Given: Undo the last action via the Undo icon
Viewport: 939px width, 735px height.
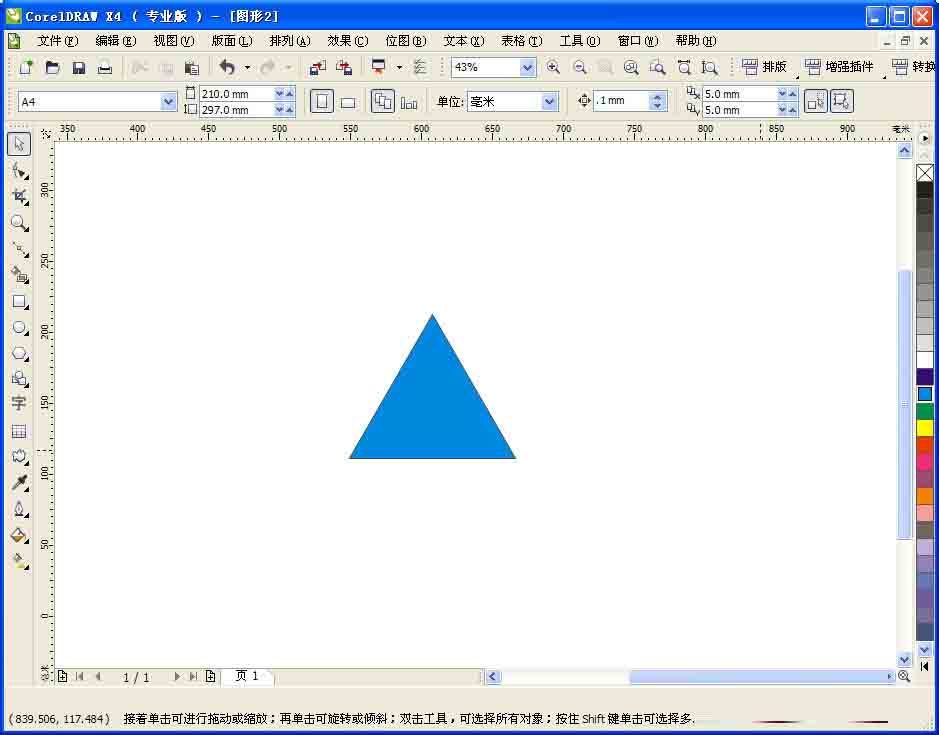Looking at the screenshot, I should coord(228,68).
